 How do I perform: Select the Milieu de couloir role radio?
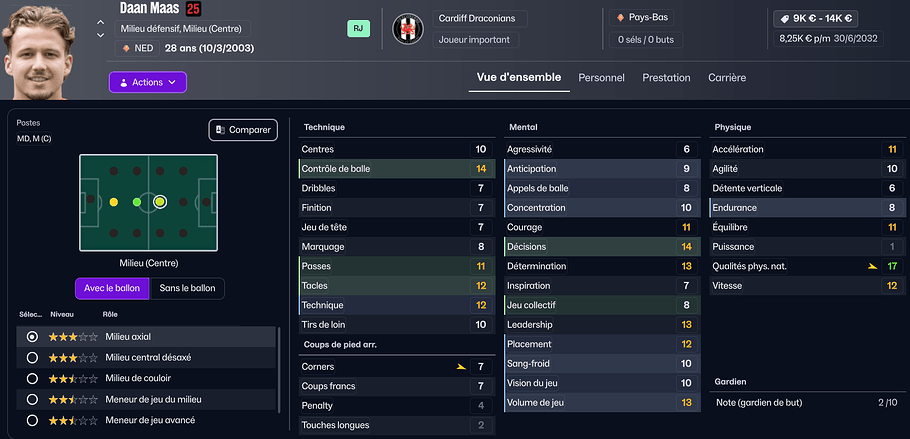point(32,378)
